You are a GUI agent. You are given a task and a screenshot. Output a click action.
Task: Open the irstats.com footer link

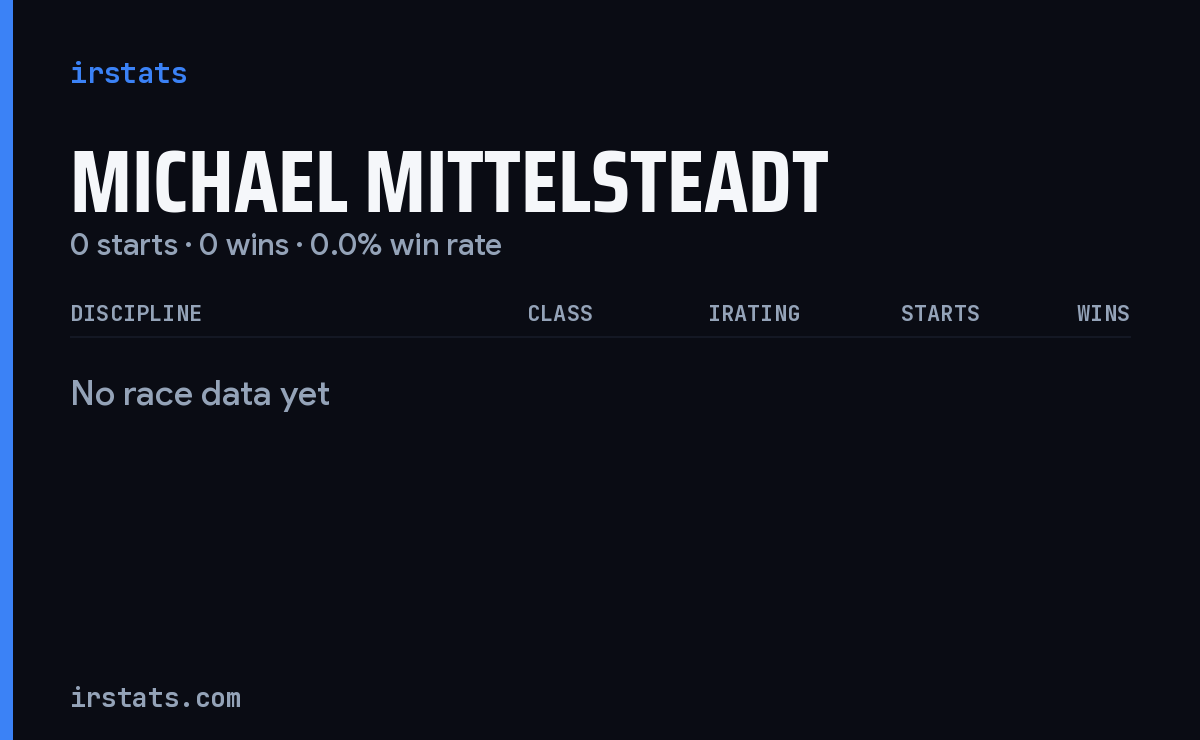coord(155,697)
